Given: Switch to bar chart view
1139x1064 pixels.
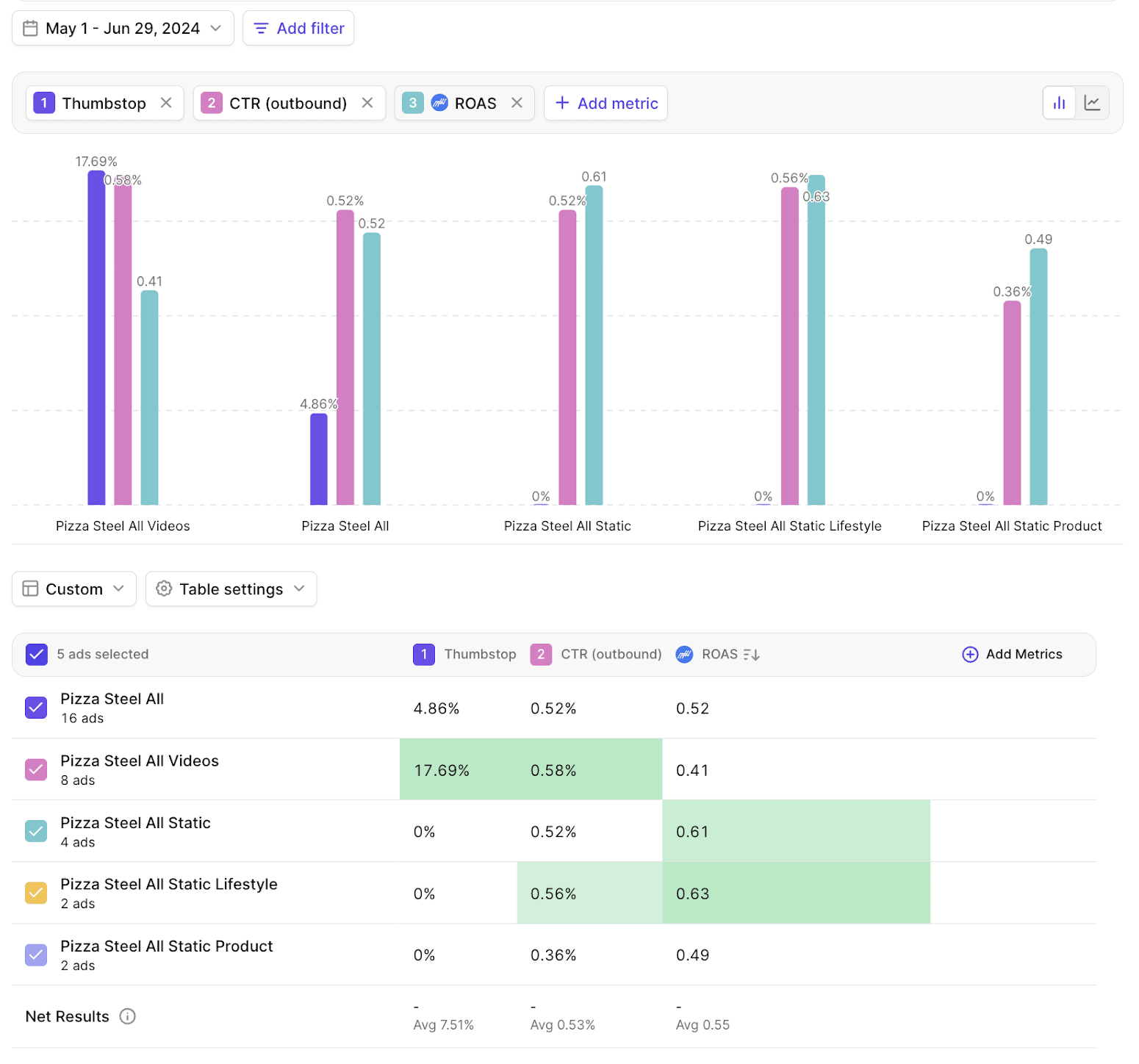Looking at the screenshot, I should pos(1059,103).
